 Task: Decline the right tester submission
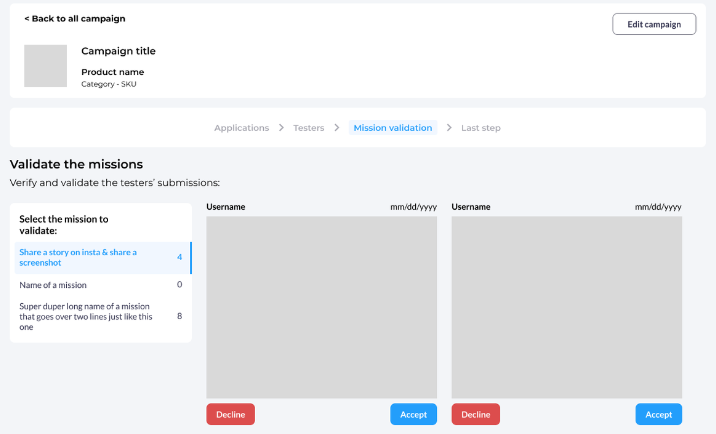point(475,414)
